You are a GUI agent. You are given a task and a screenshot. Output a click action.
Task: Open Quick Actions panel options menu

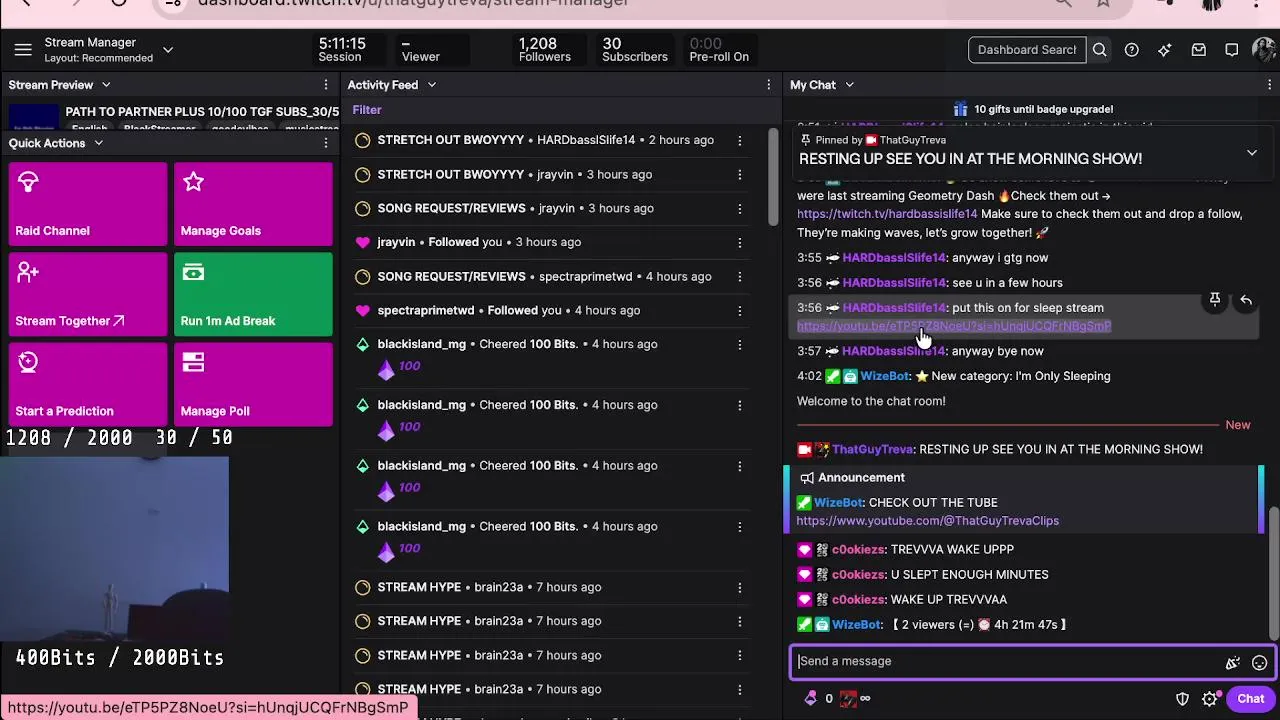pyautogui.click(x=325, y=143)
